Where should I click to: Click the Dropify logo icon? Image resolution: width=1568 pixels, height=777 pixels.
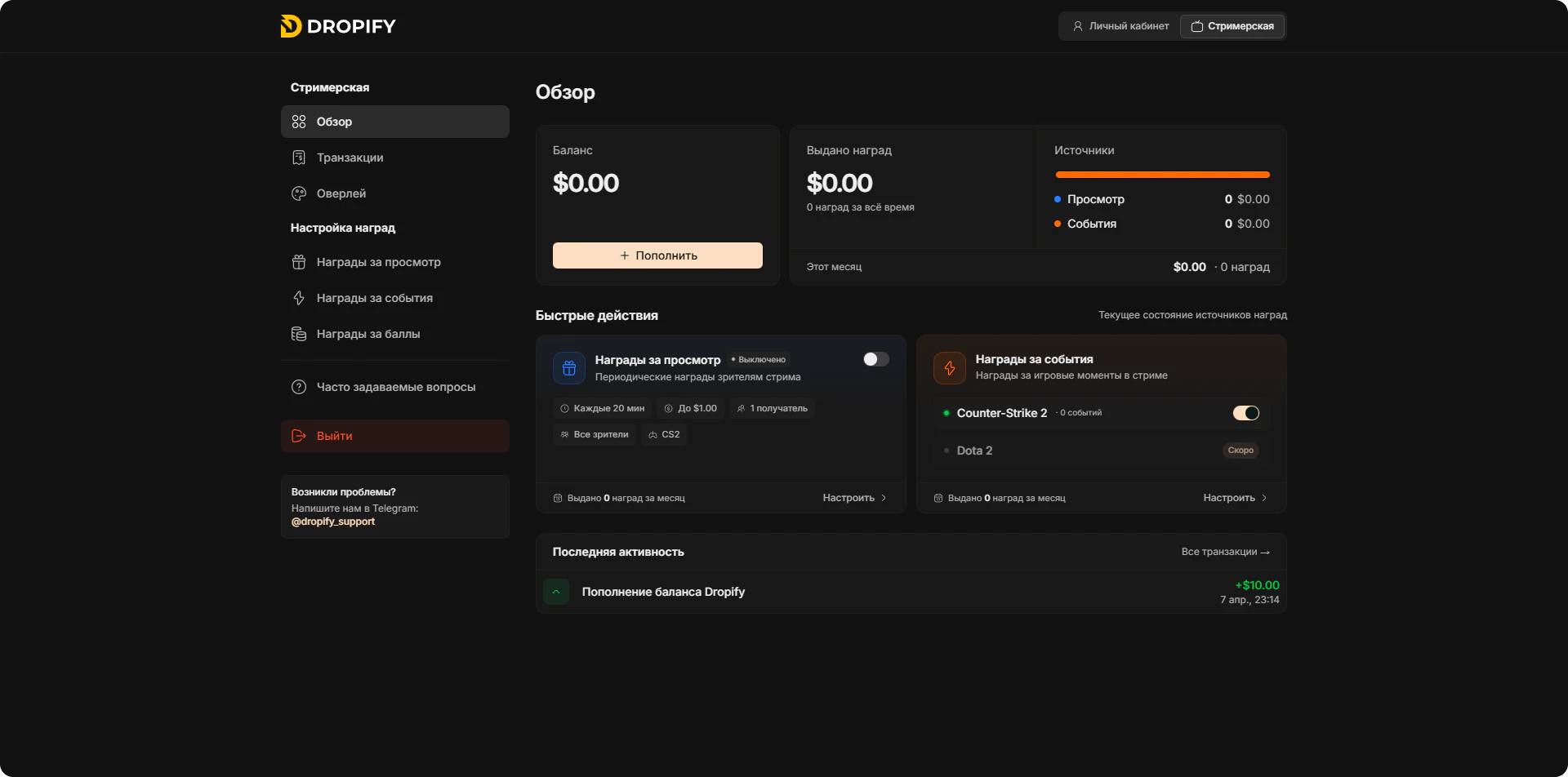click(x=291, y=26)
